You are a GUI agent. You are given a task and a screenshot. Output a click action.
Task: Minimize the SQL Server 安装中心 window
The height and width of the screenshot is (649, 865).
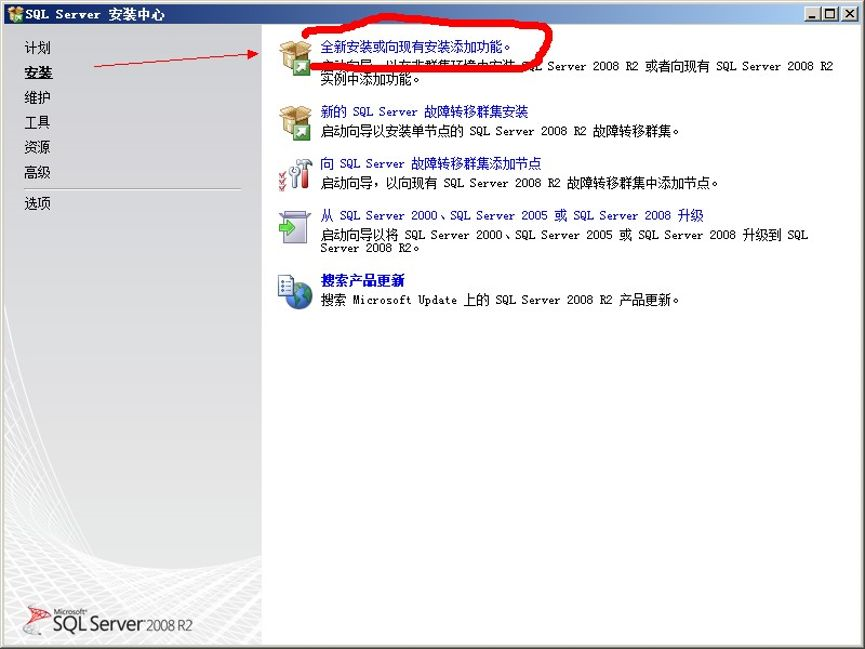tap(813, 14)
